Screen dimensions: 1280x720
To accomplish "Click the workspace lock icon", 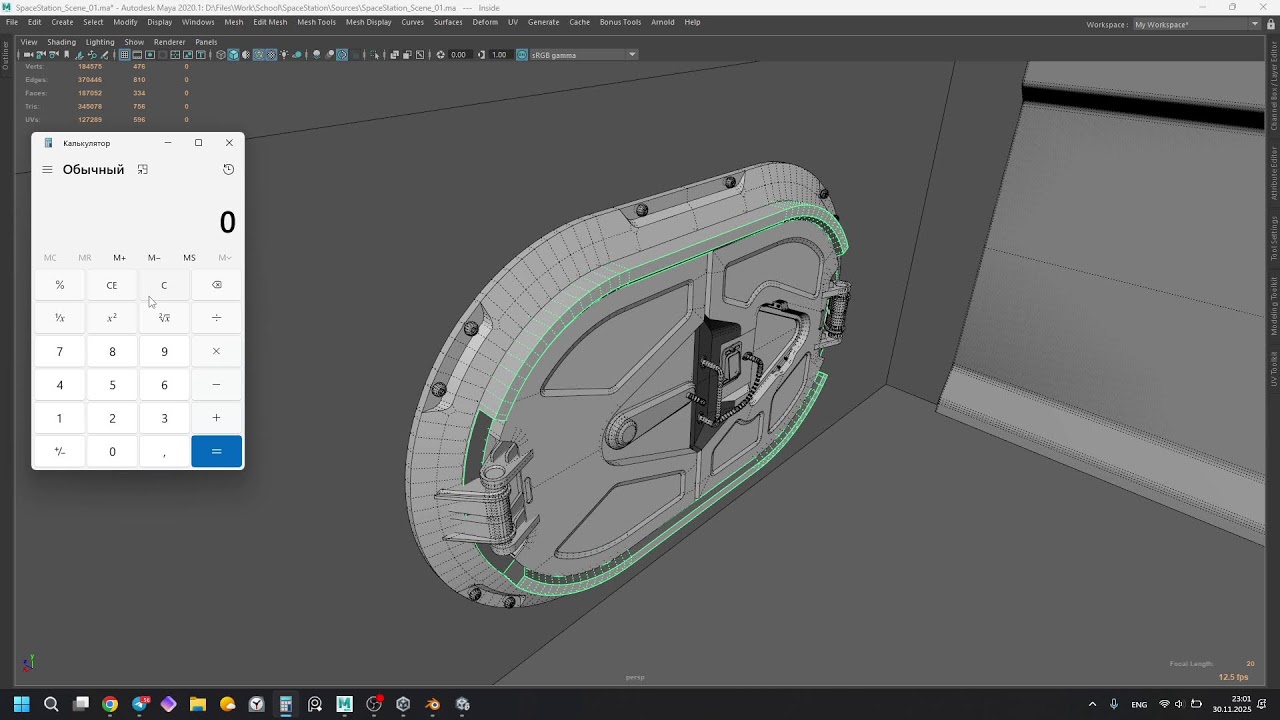I will 1270,24.
